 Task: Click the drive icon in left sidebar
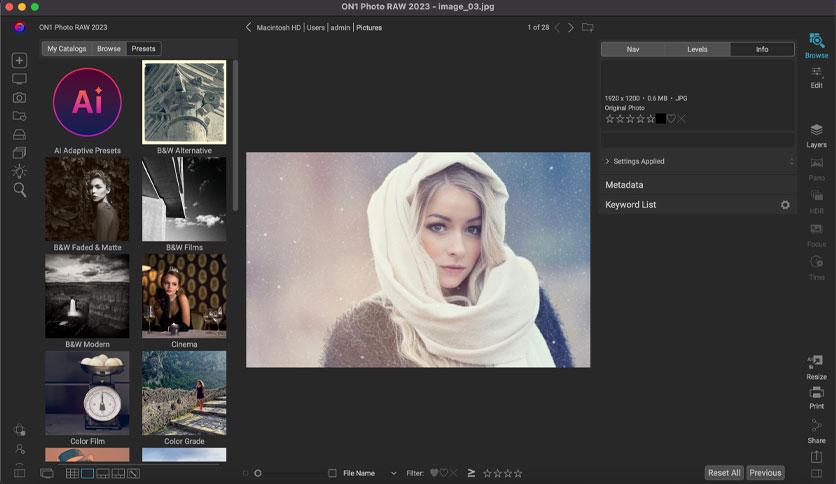[20, 134]
